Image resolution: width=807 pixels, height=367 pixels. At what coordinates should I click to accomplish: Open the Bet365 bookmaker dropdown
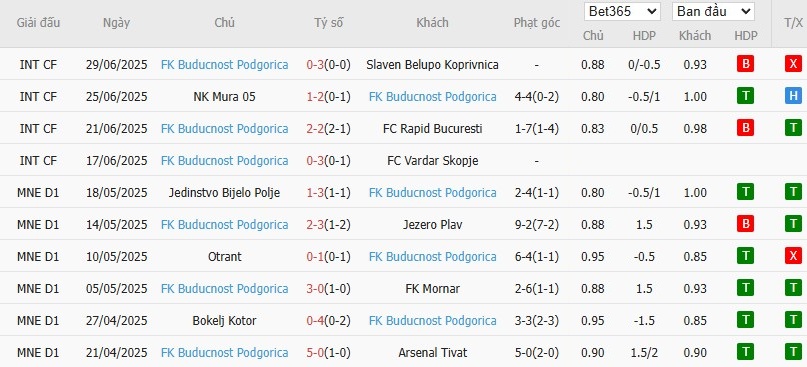(x=622, y=11)
